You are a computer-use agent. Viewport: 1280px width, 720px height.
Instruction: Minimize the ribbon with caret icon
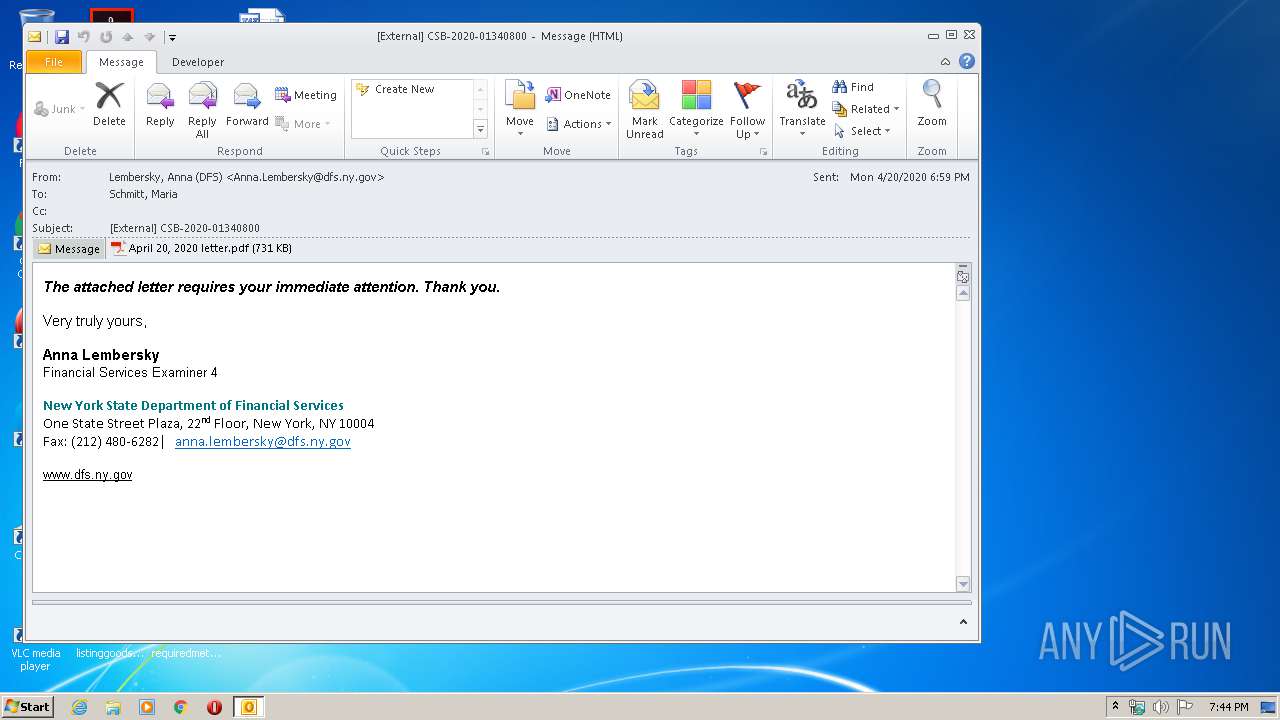pyautogui.click(x=945, y=62)
